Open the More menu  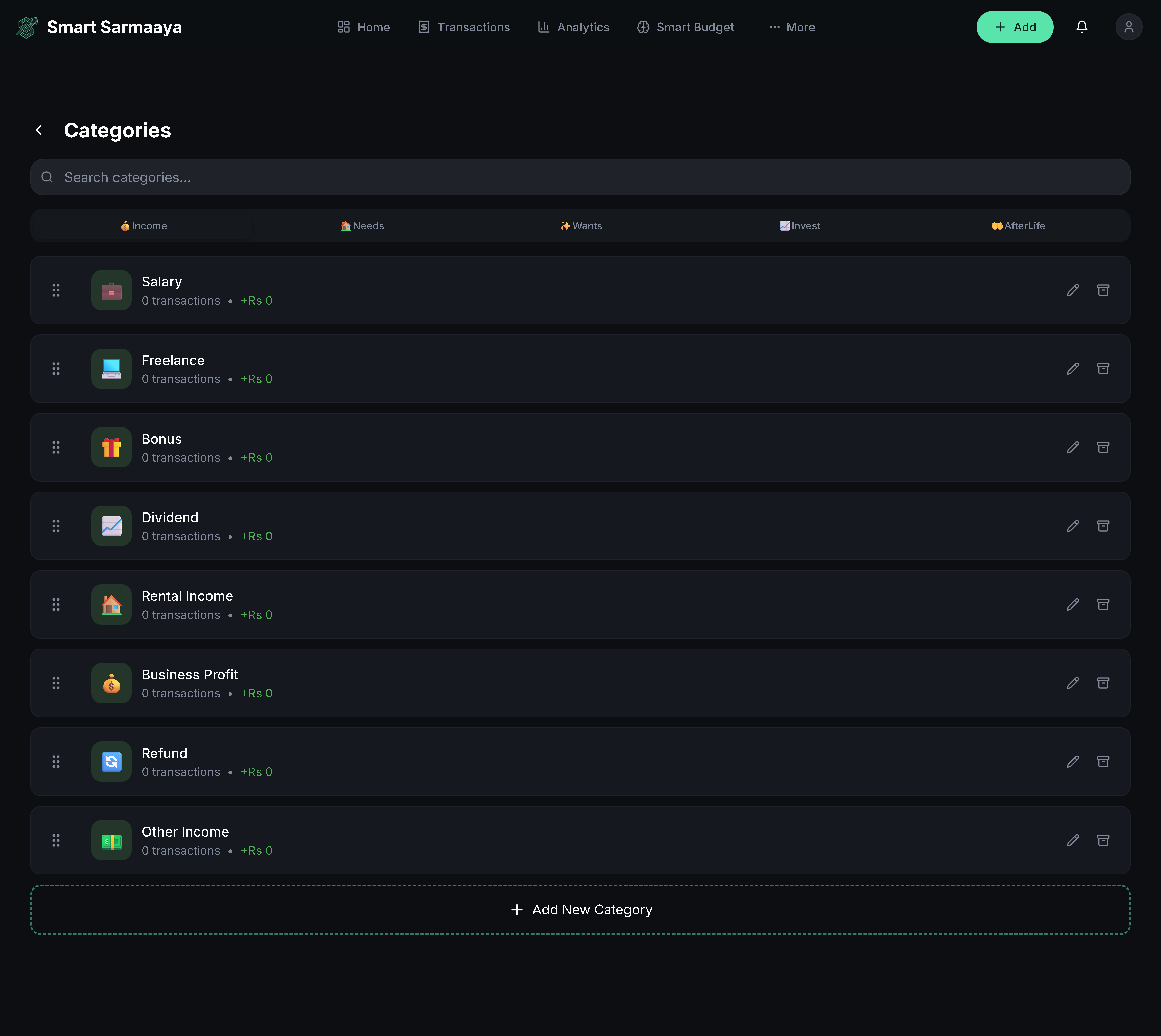[x=792, y=27]
